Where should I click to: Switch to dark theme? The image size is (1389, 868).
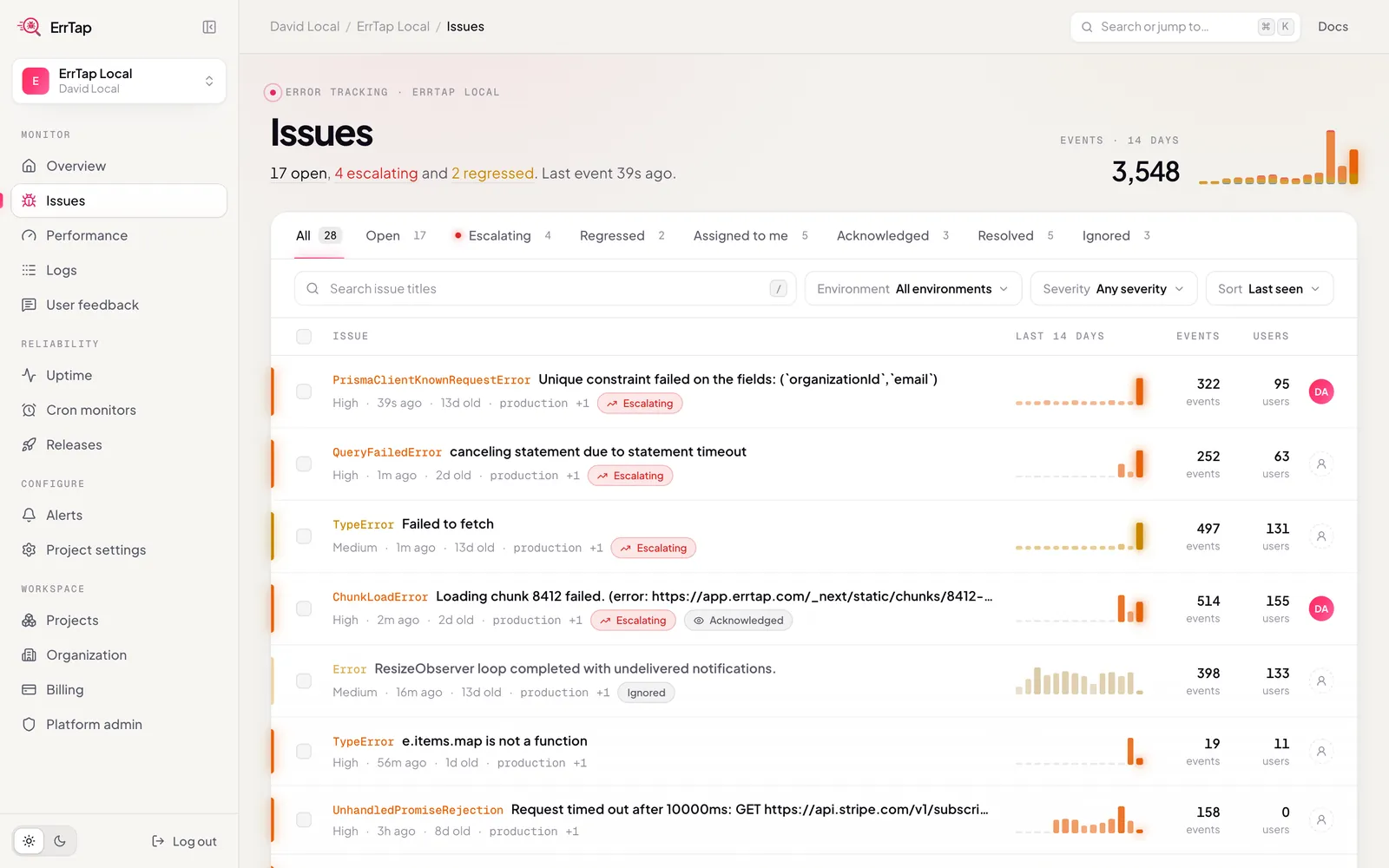(60, 841)
